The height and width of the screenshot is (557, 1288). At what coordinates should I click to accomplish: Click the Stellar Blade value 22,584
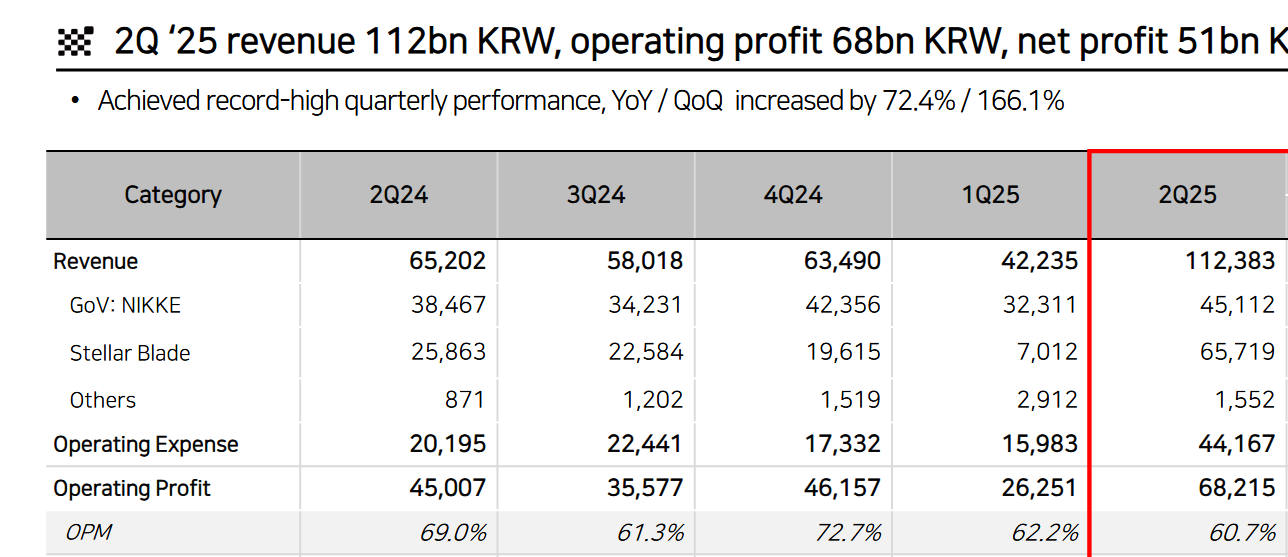click(646, 353)
